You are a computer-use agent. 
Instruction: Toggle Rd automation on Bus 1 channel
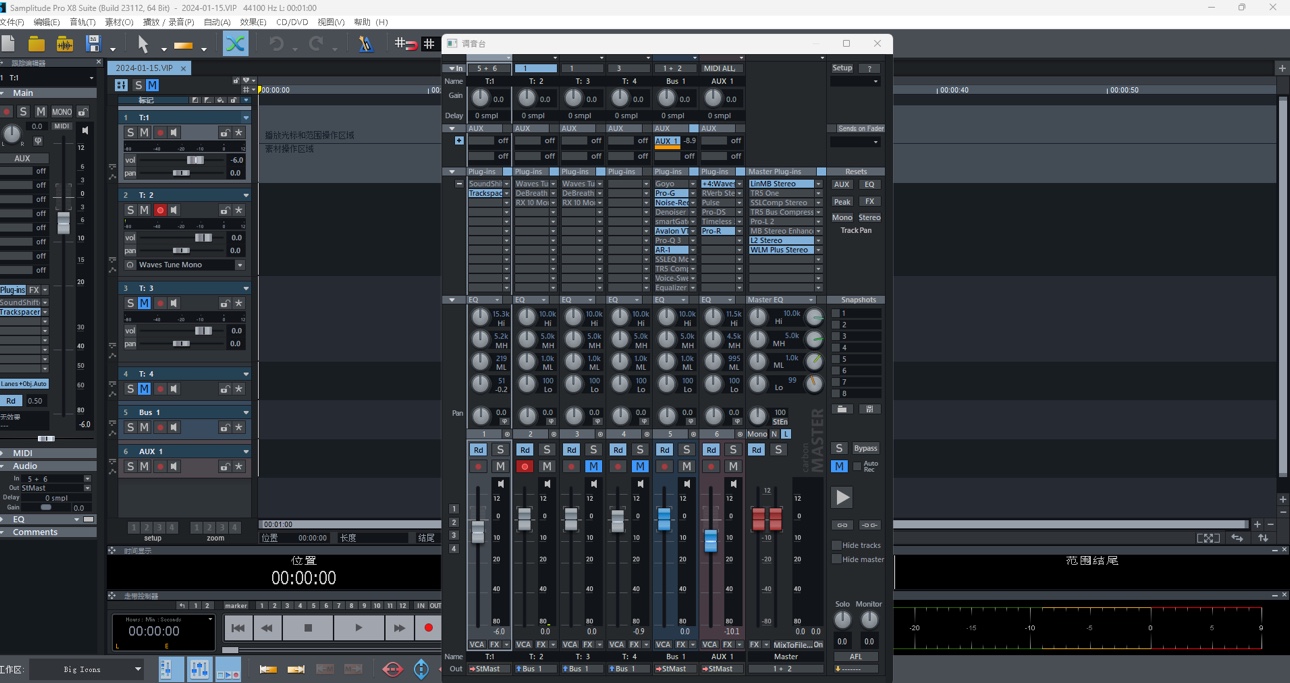tap(664, 450)
